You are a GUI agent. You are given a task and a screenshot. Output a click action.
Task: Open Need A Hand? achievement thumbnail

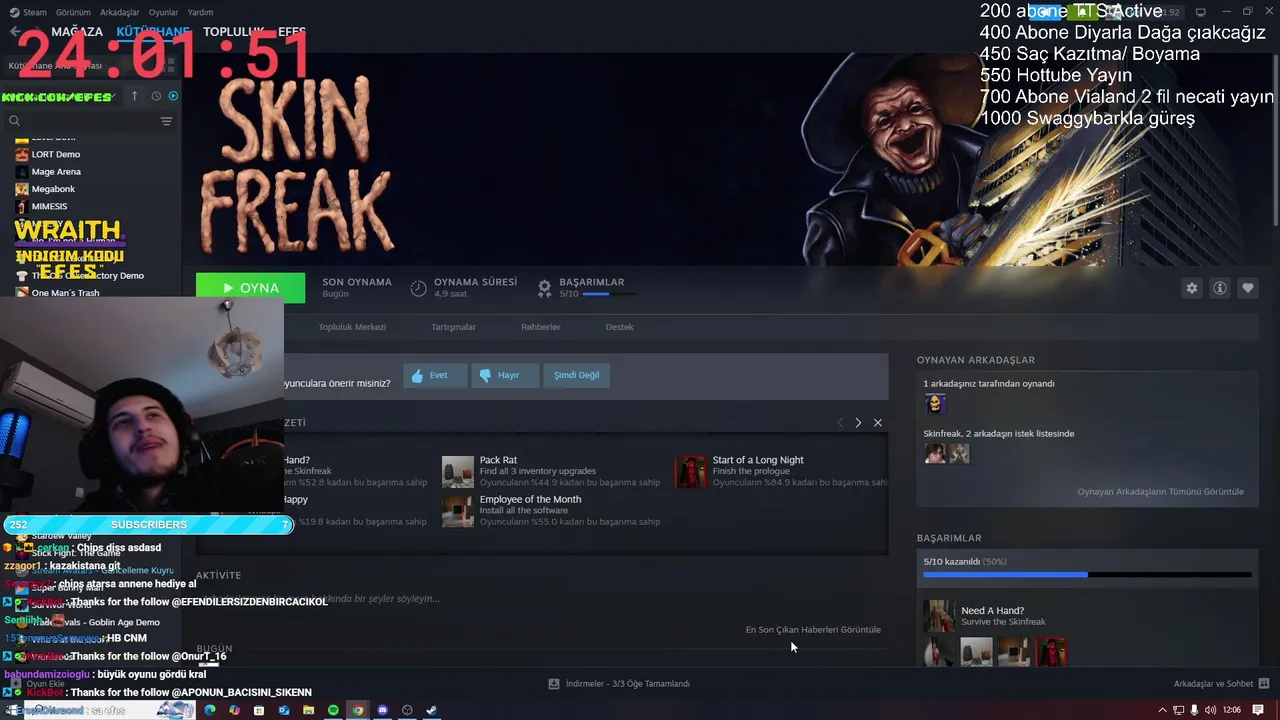click(x=939, y=615)
